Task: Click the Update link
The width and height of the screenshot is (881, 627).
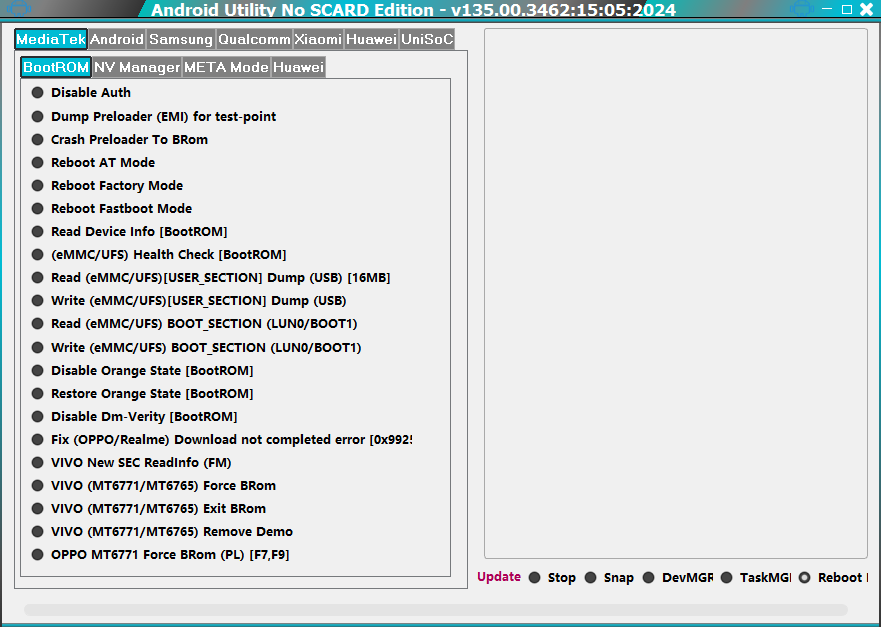Action: [499, 577]
